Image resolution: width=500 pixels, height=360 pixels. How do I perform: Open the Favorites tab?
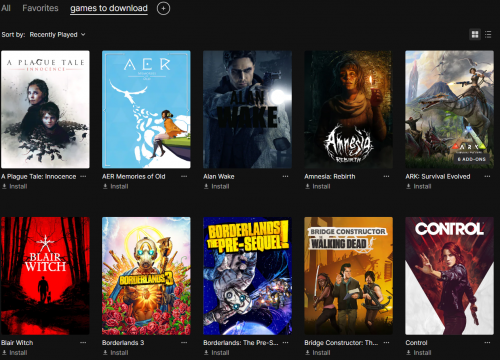pyautogui.click(x=40, y=8)
